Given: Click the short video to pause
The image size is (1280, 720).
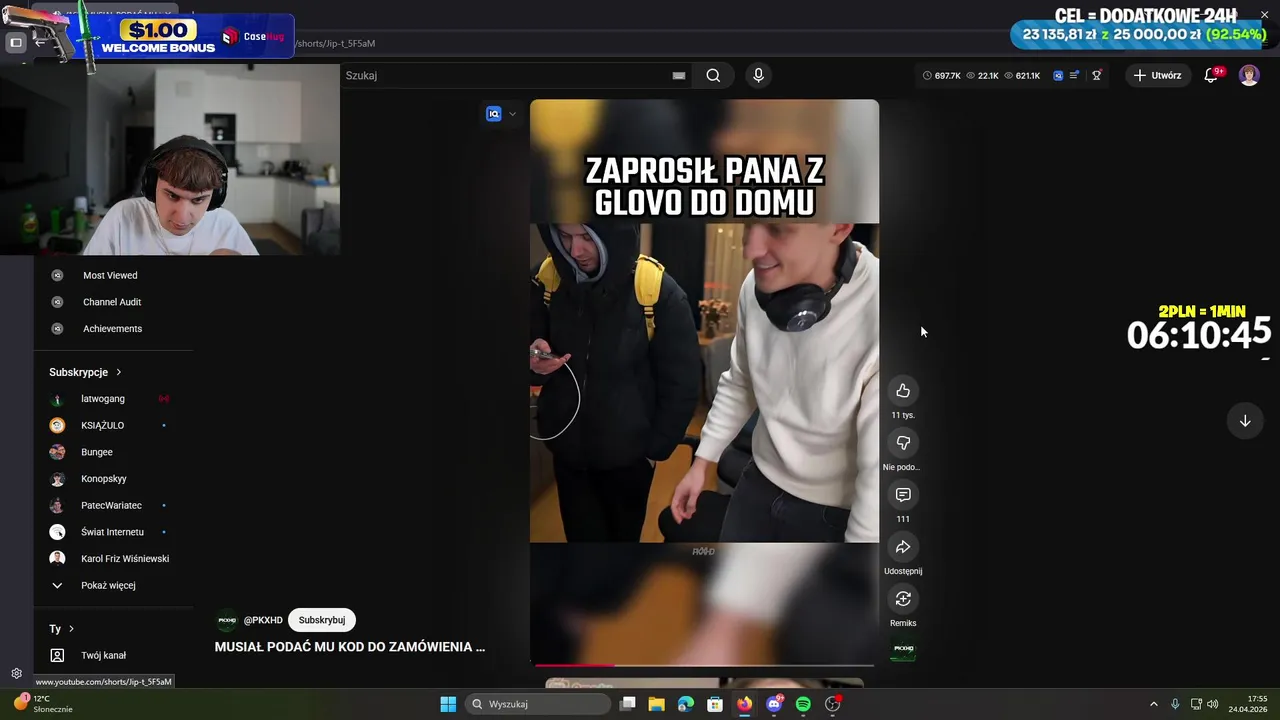Looking at the screenshot, I should (704, 382).
